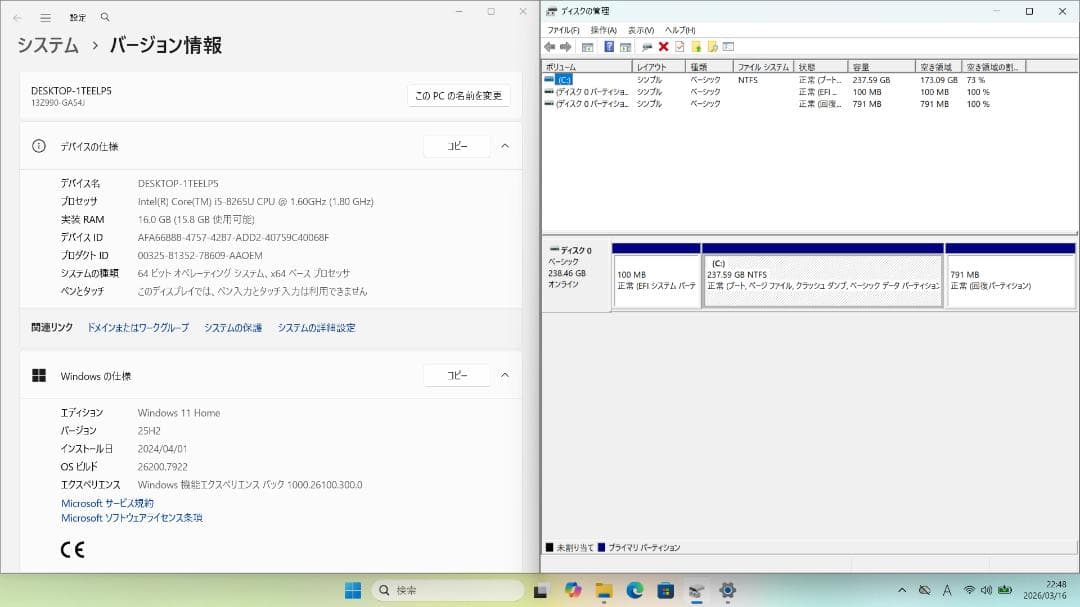Copy device specifications with コピー button
1080x607 pixels.
click(457, 146)
